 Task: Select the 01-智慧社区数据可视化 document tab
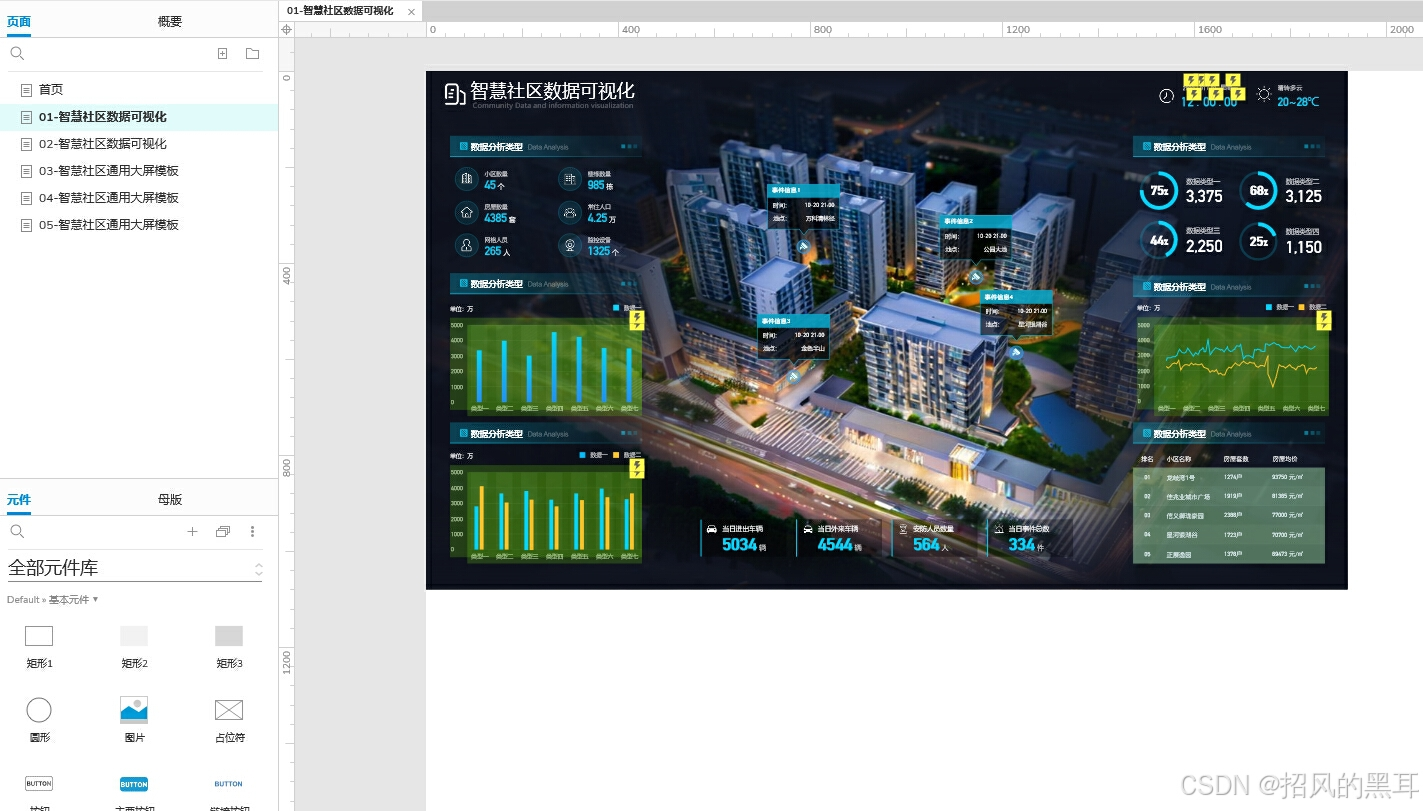340,11
